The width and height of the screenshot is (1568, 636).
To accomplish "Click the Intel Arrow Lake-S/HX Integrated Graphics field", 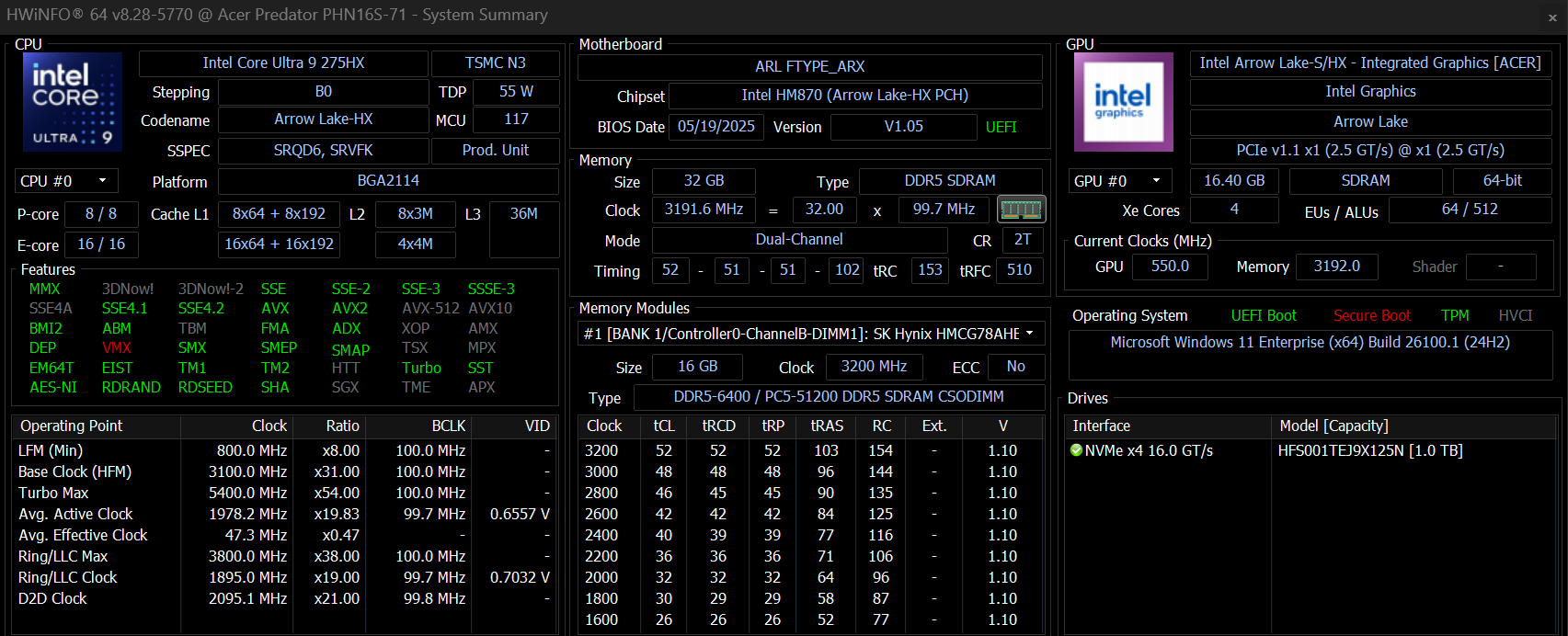I will (1370, 63).
